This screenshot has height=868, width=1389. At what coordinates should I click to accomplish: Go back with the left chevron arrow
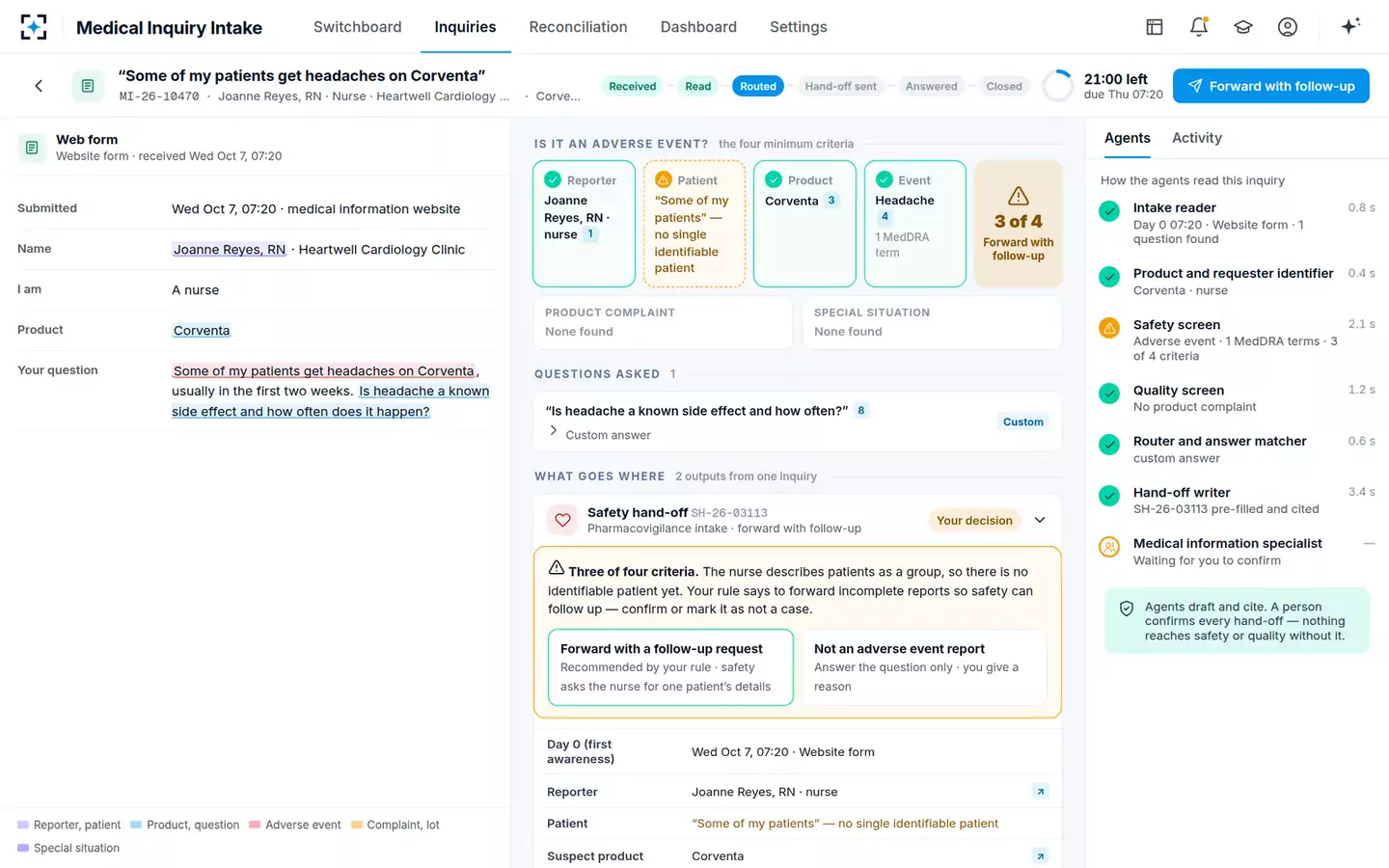click(x=39, y=86)
